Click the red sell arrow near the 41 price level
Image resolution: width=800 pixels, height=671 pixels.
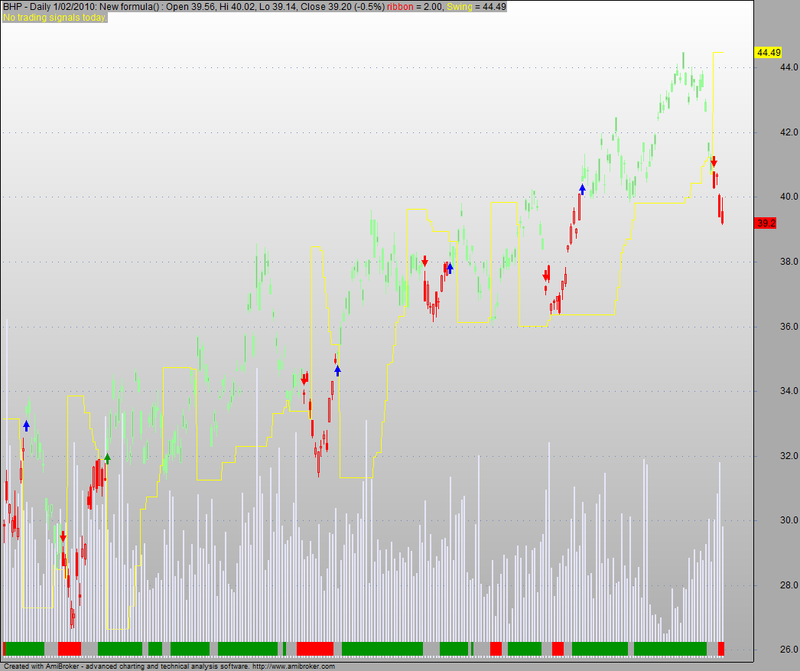pyautogui.click(x=714, y=162)
